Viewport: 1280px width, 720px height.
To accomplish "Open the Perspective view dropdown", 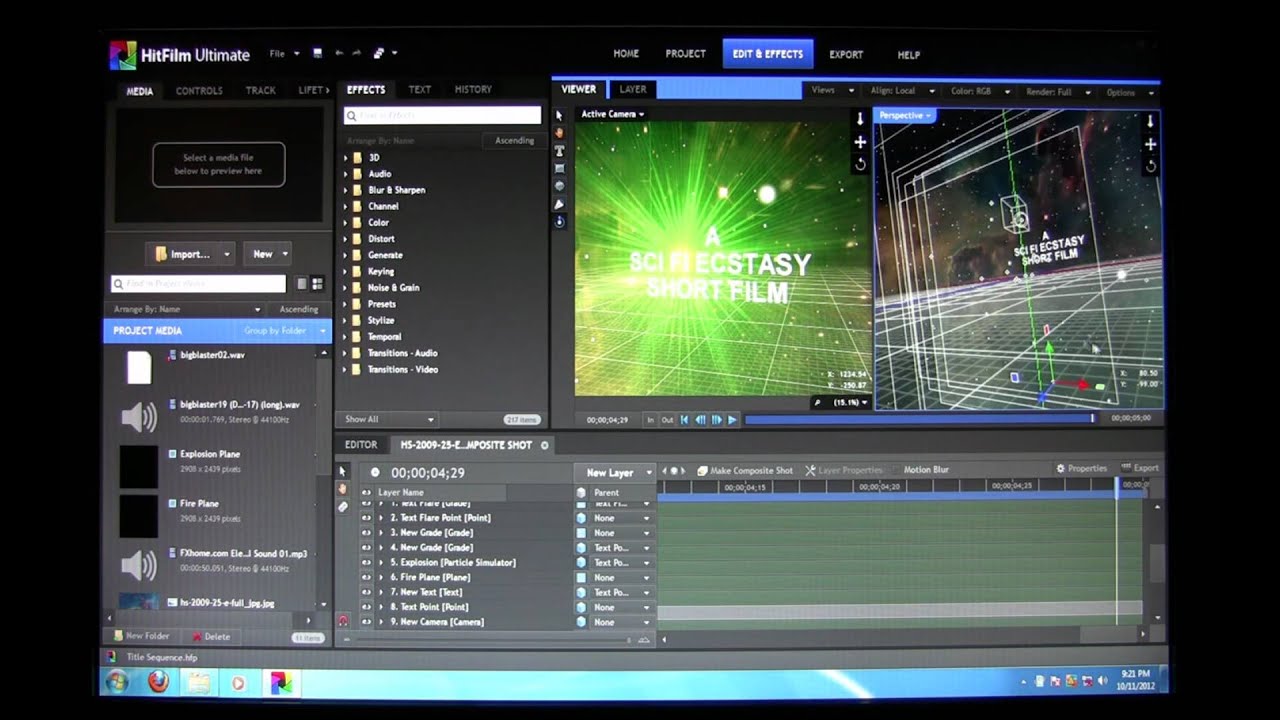I will point(905,116).
